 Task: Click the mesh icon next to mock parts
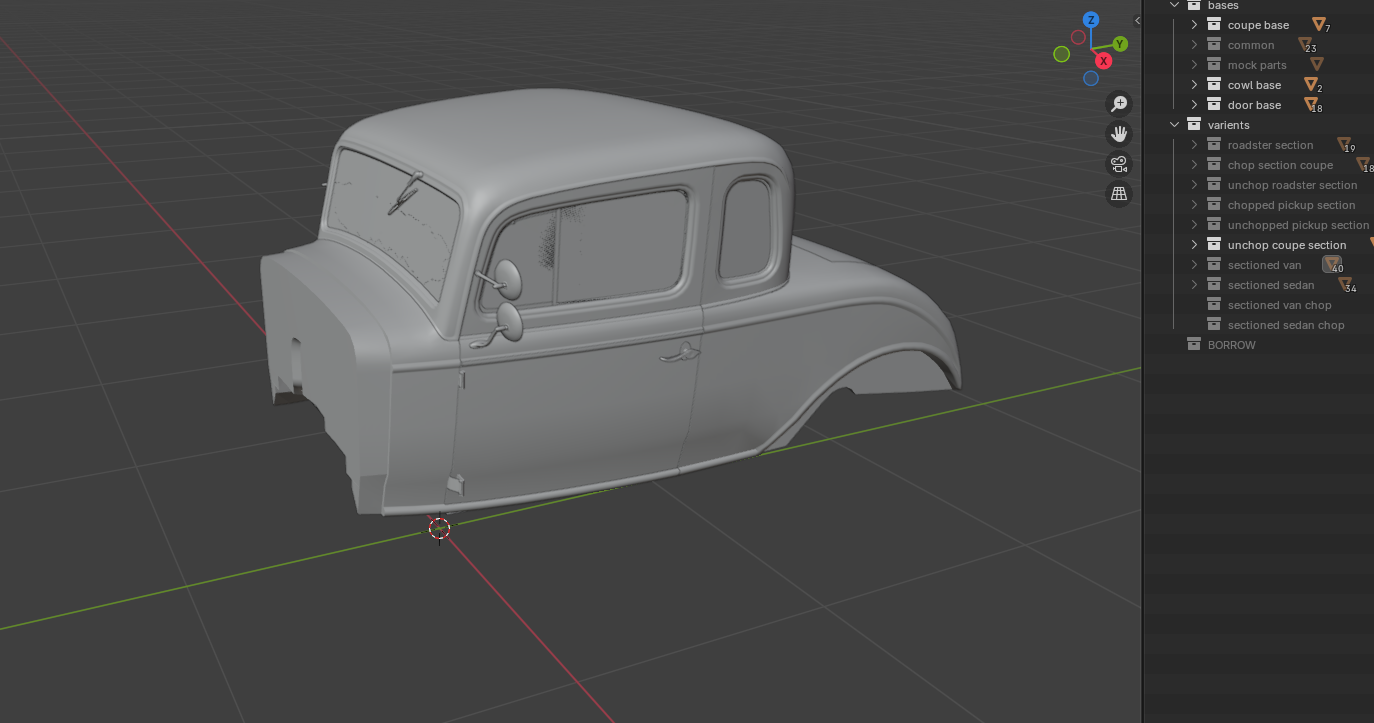(1317, 65)
